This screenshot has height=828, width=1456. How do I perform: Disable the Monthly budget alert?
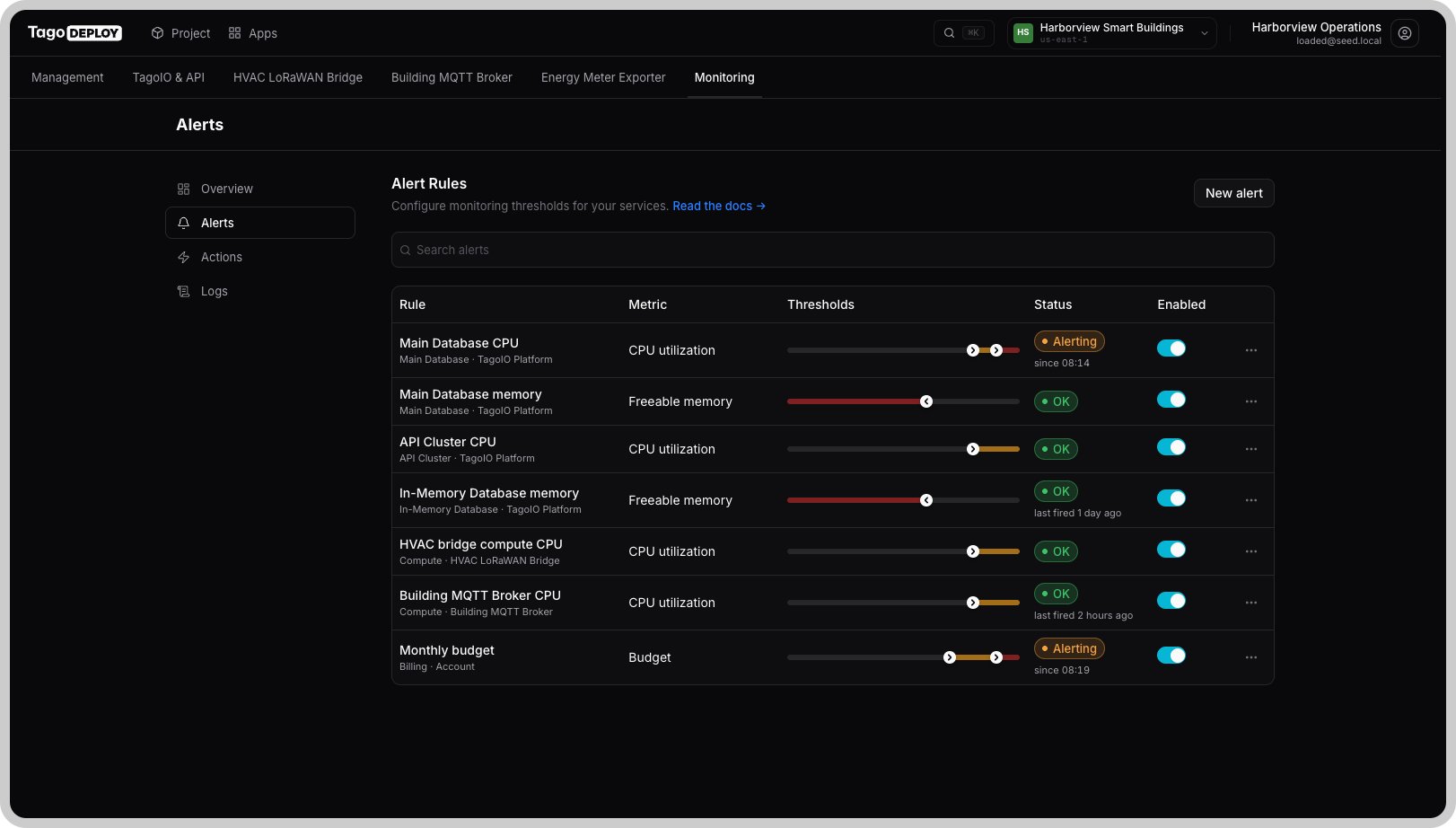1171,656
